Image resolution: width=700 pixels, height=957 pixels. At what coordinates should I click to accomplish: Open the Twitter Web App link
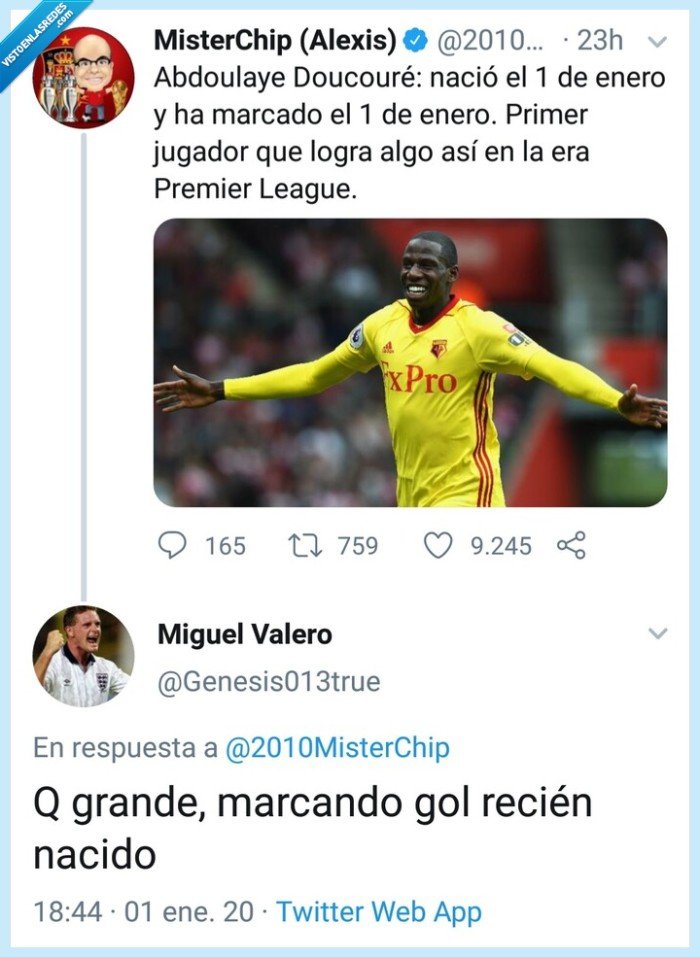click(x=380, y=911)
